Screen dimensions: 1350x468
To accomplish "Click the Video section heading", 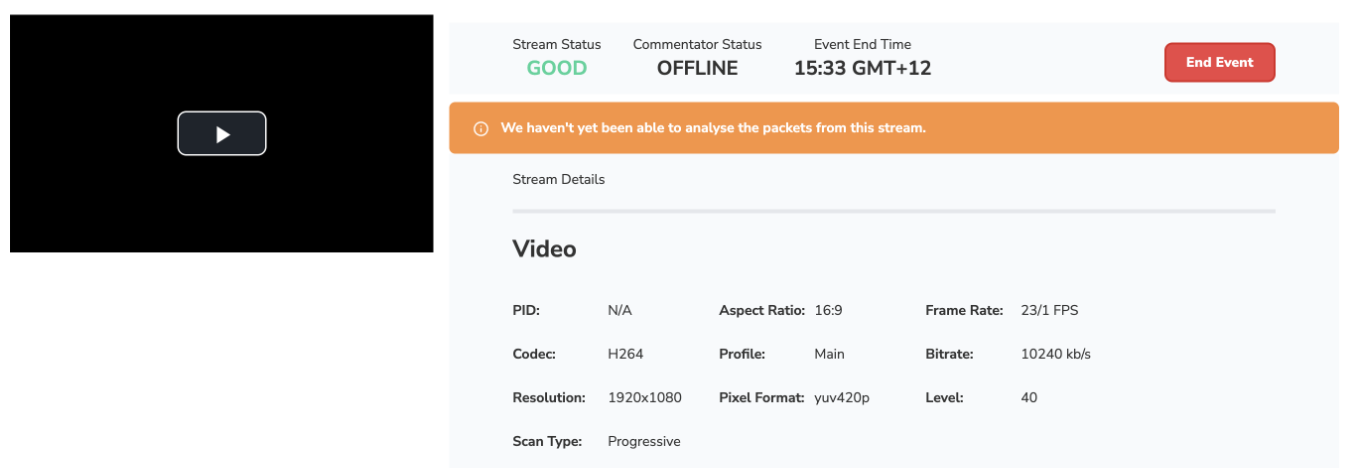I will point(544,249).
